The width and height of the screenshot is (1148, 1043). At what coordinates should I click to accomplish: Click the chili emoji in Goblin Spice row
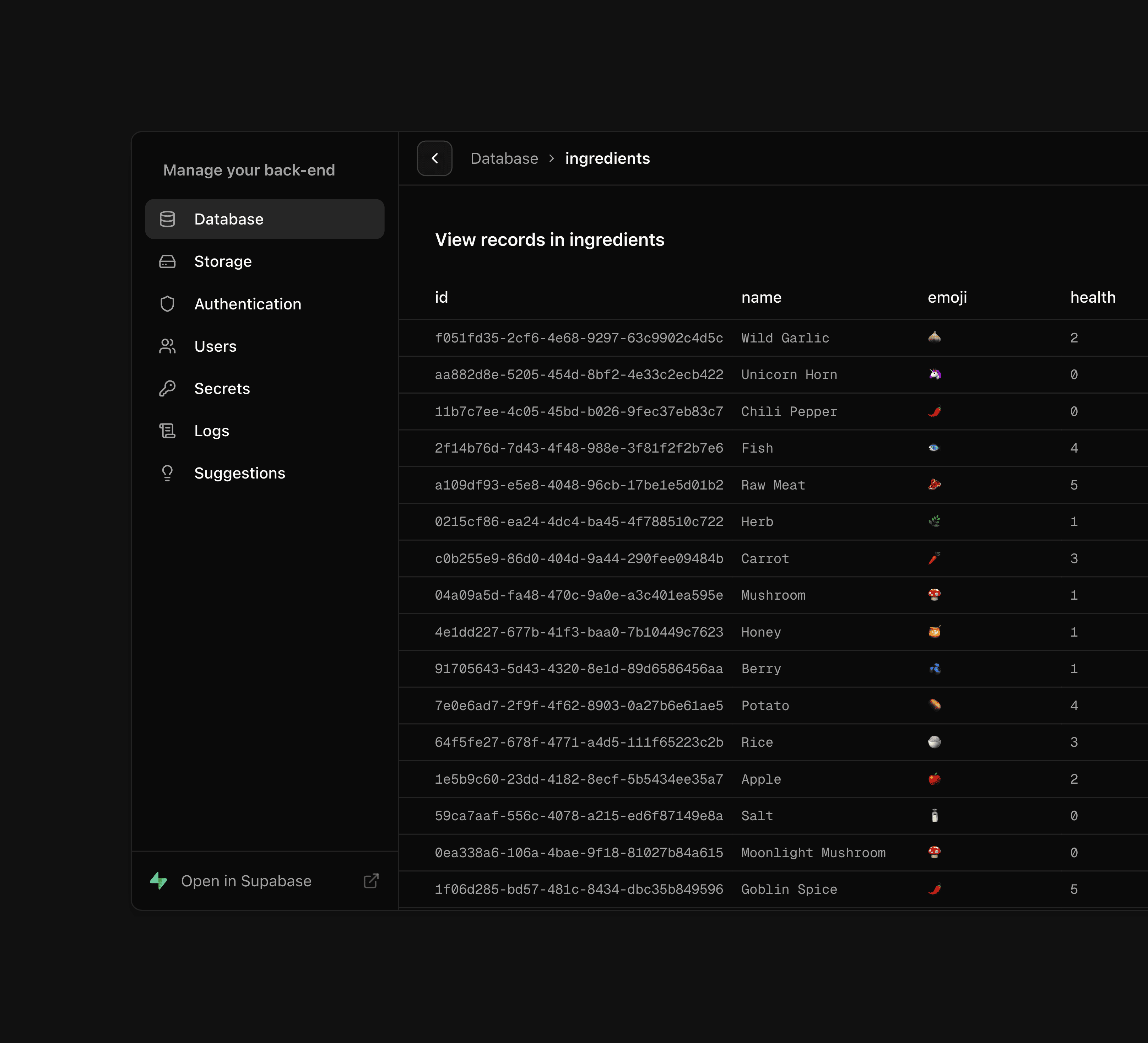pyautogui.click(x=935, y=889)
